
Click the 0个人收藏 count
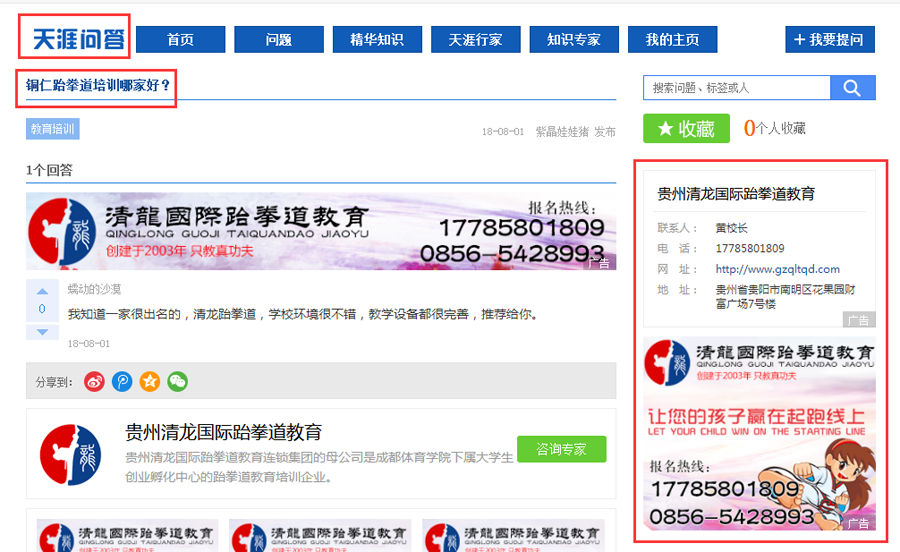pos(774,128)
